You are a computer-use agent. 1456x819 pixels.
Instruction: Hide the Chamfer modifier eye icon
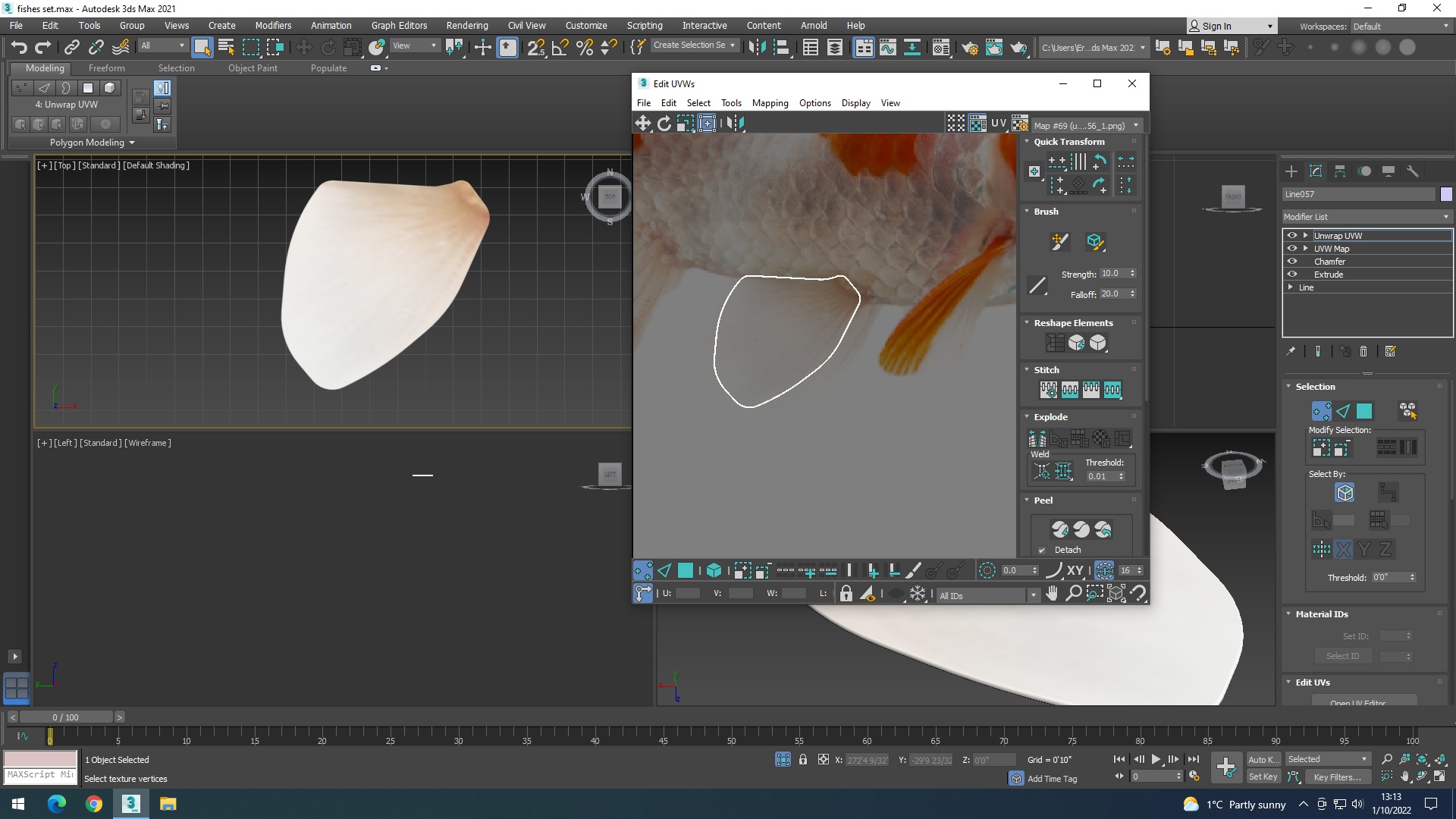pyautogui.click(x=1292, y=262)
